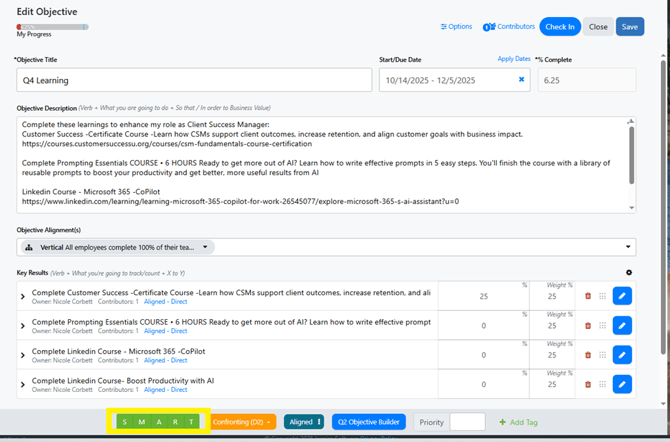Open the Objective Alignment dropdown
The width and height of the screenshot is (670, 442).
click(628, 247)
